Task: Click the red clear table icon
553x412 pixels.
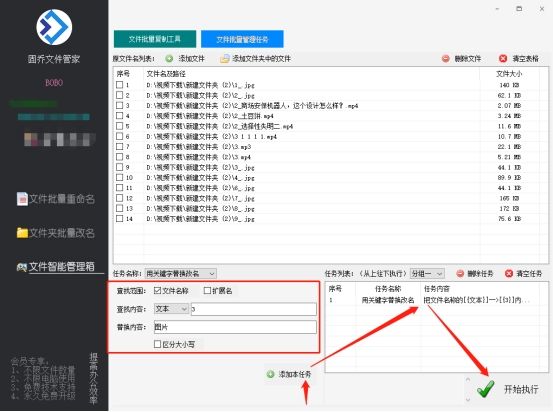Action: click(x=503, y=59)
